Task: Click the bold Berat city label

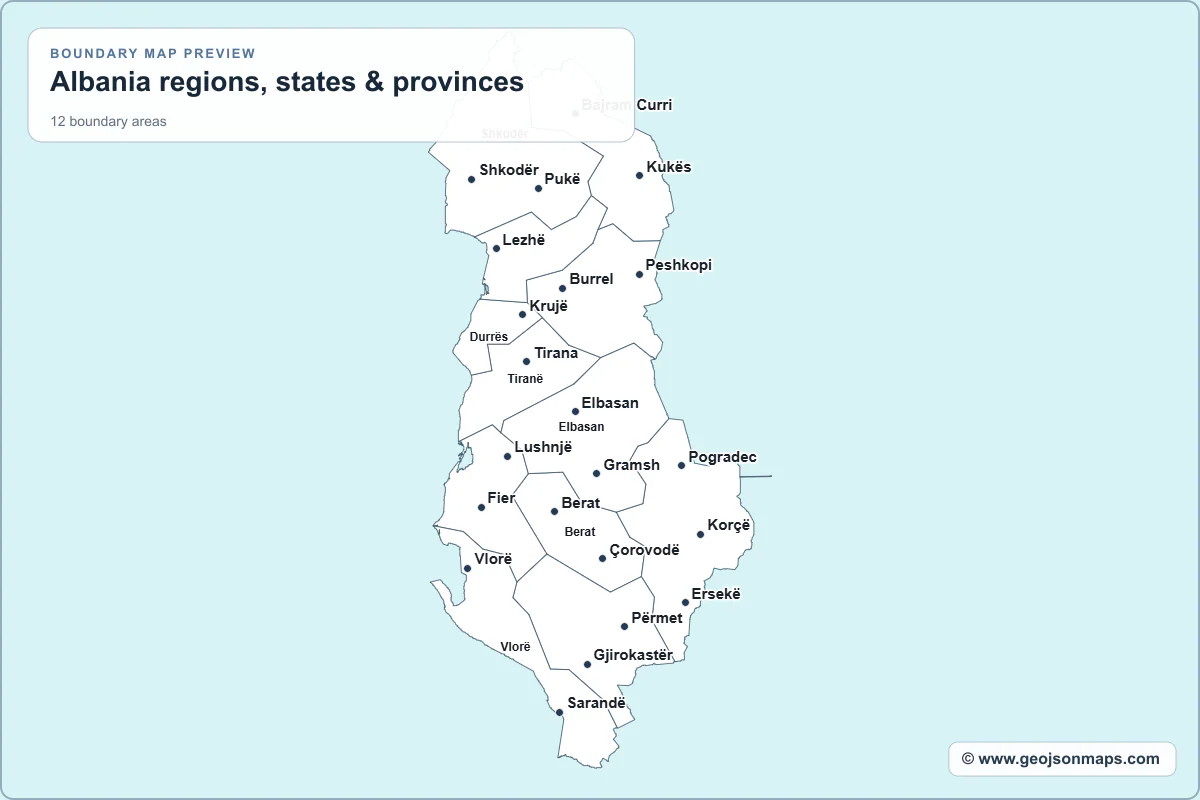Action: 581,503
